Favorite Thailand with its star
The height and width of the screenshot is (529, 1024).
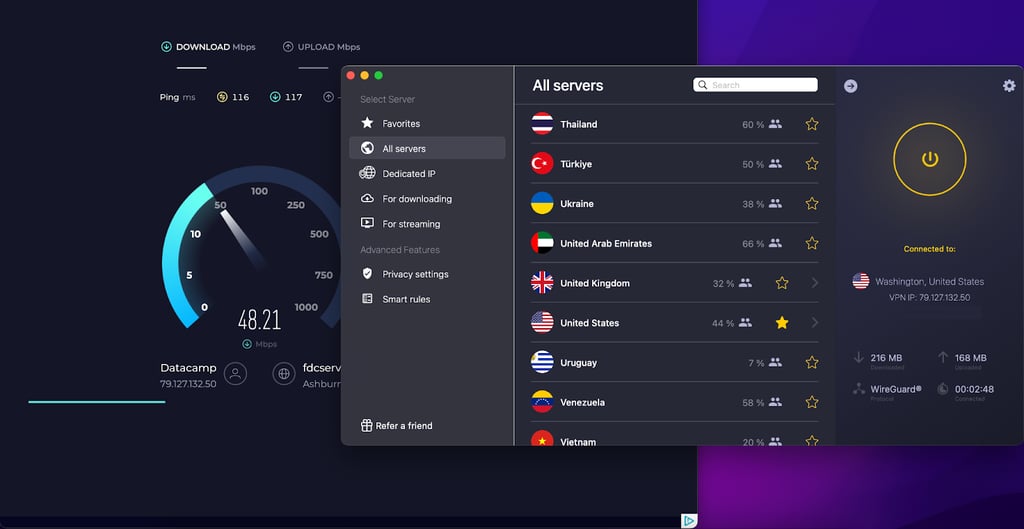[x=812, y=124]
